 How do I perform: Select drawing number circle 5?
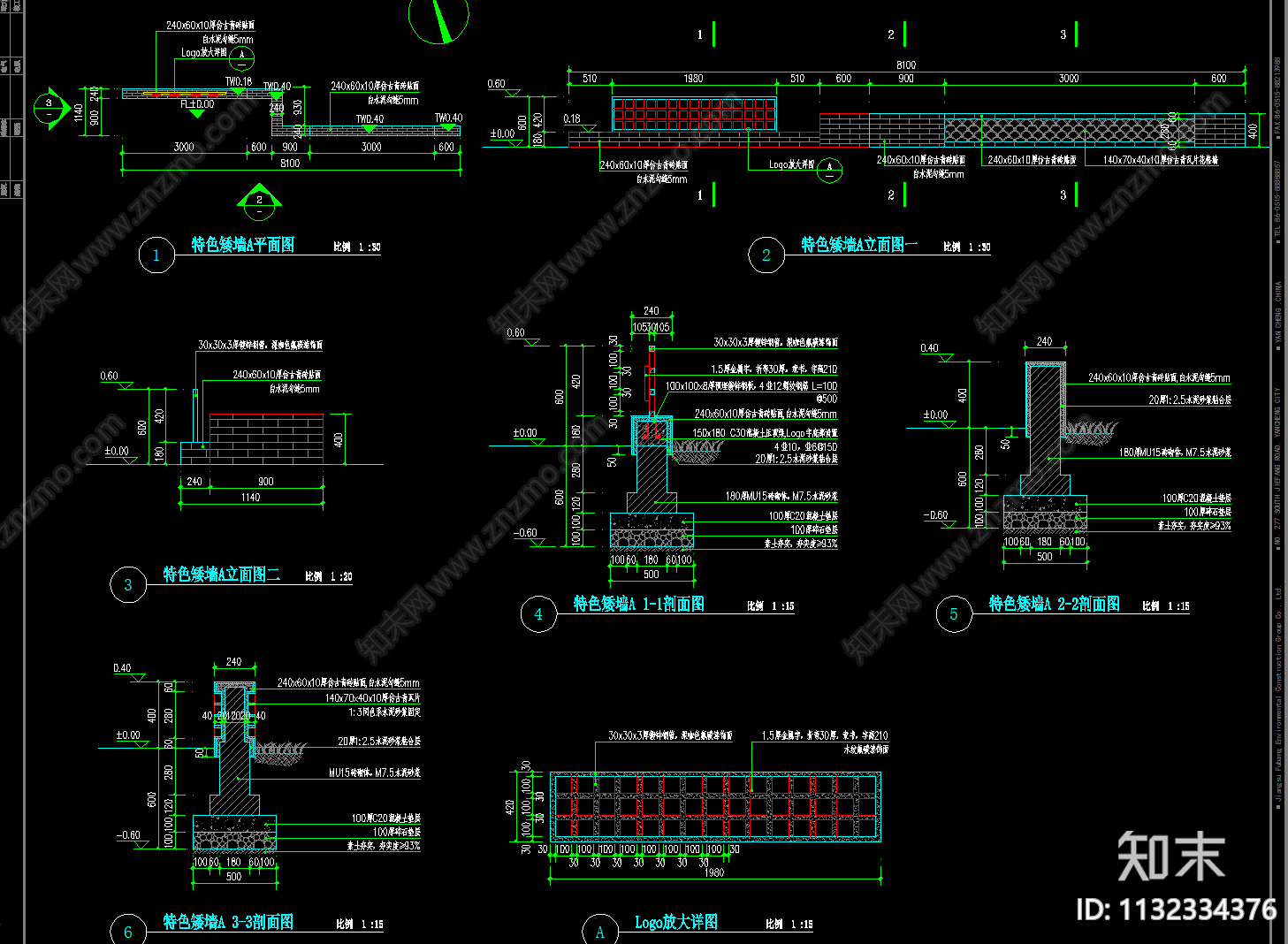tap(954, 614)
